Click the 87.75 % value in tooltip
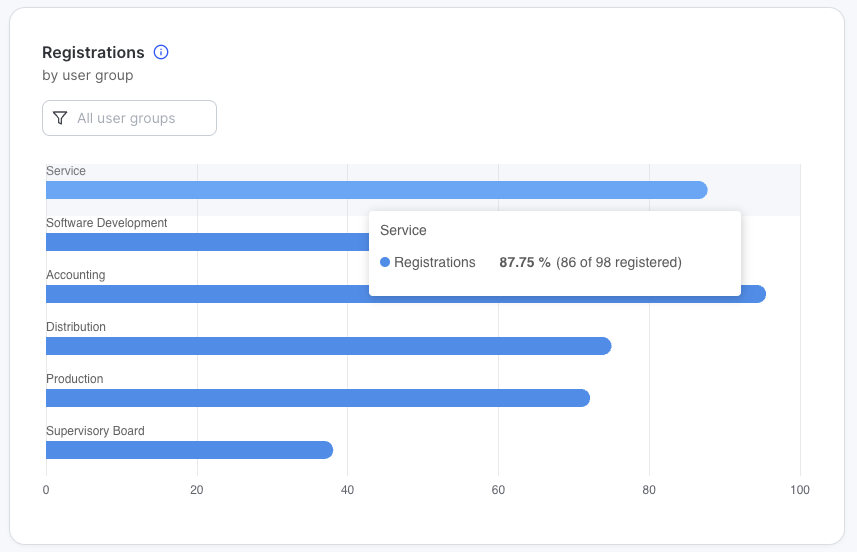The height and width of the screenshot is (552, 857). pyautogui.click(x=525, y=262)
